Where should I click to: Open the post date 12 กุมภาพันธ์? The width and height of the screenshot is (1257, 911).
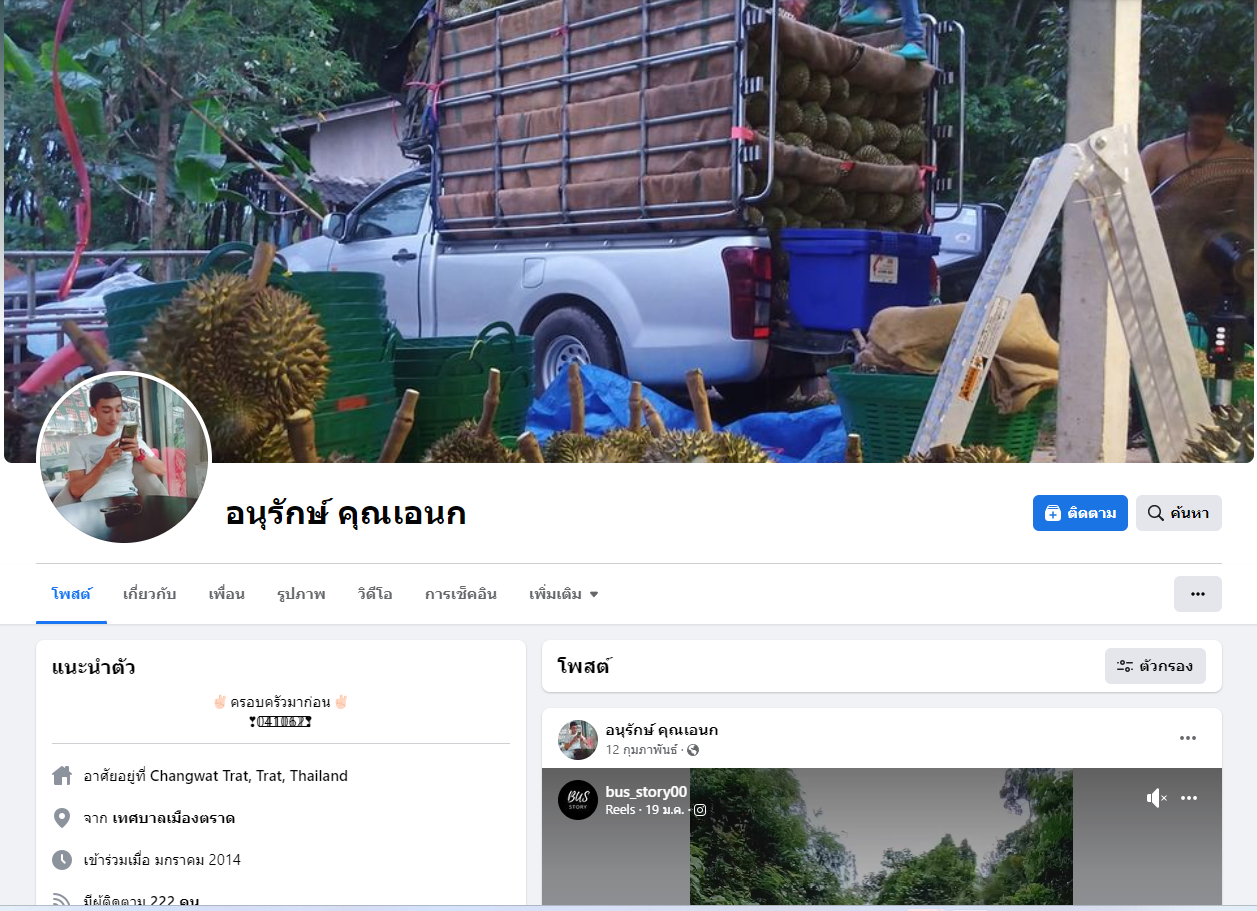(641, 750)
